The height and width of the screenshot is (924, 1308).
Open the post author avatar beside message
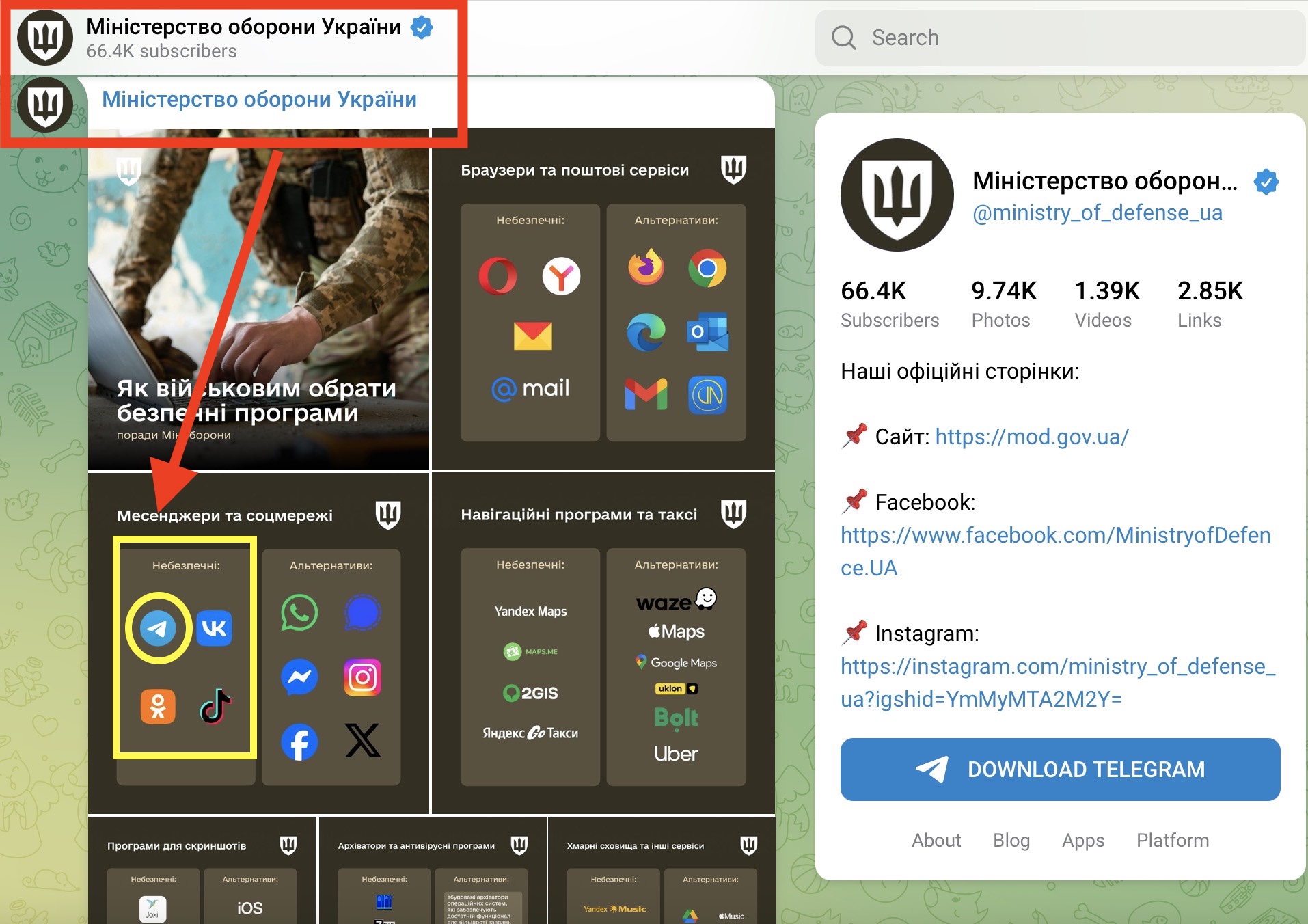45,105
